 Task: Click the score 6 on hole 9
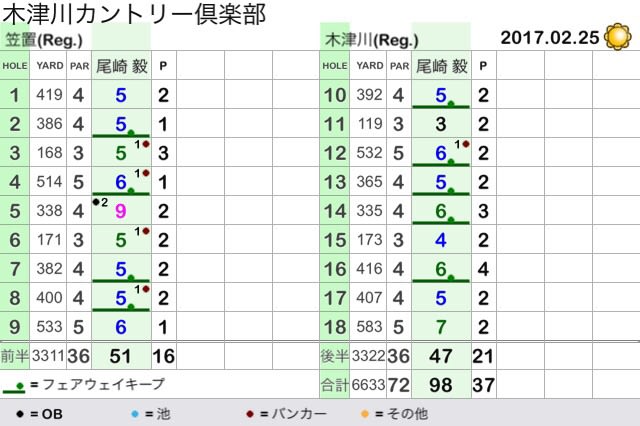(x=121, y=327)
